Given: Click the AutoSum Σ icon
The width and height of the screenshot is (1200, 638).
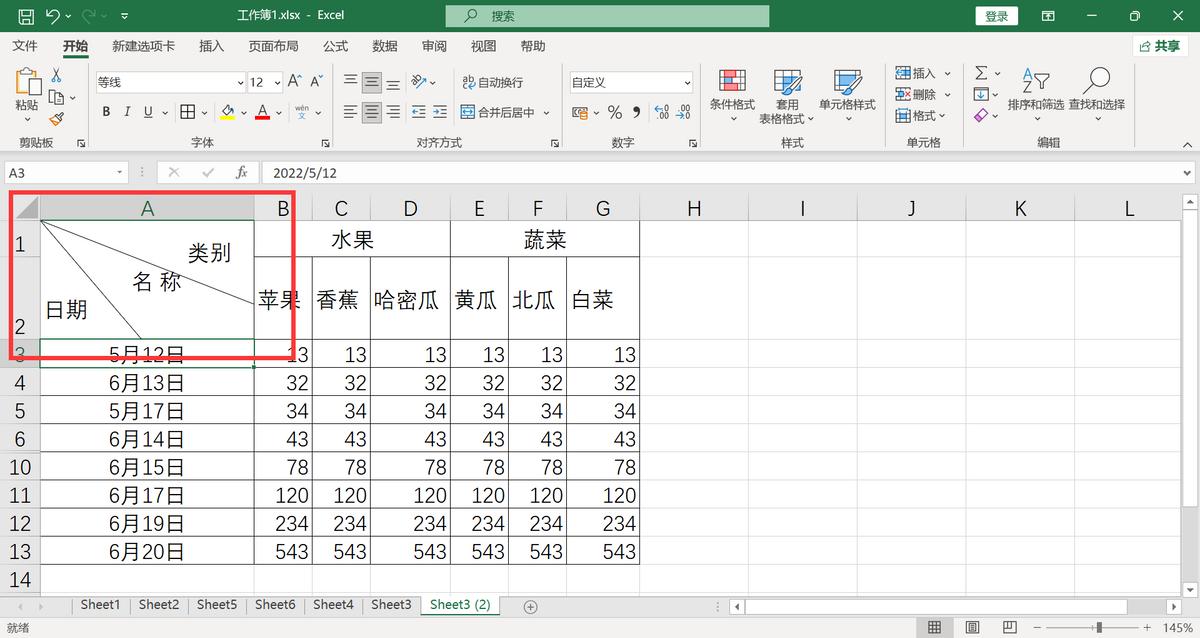Looking at the screenshot, I should pos(979,71).
